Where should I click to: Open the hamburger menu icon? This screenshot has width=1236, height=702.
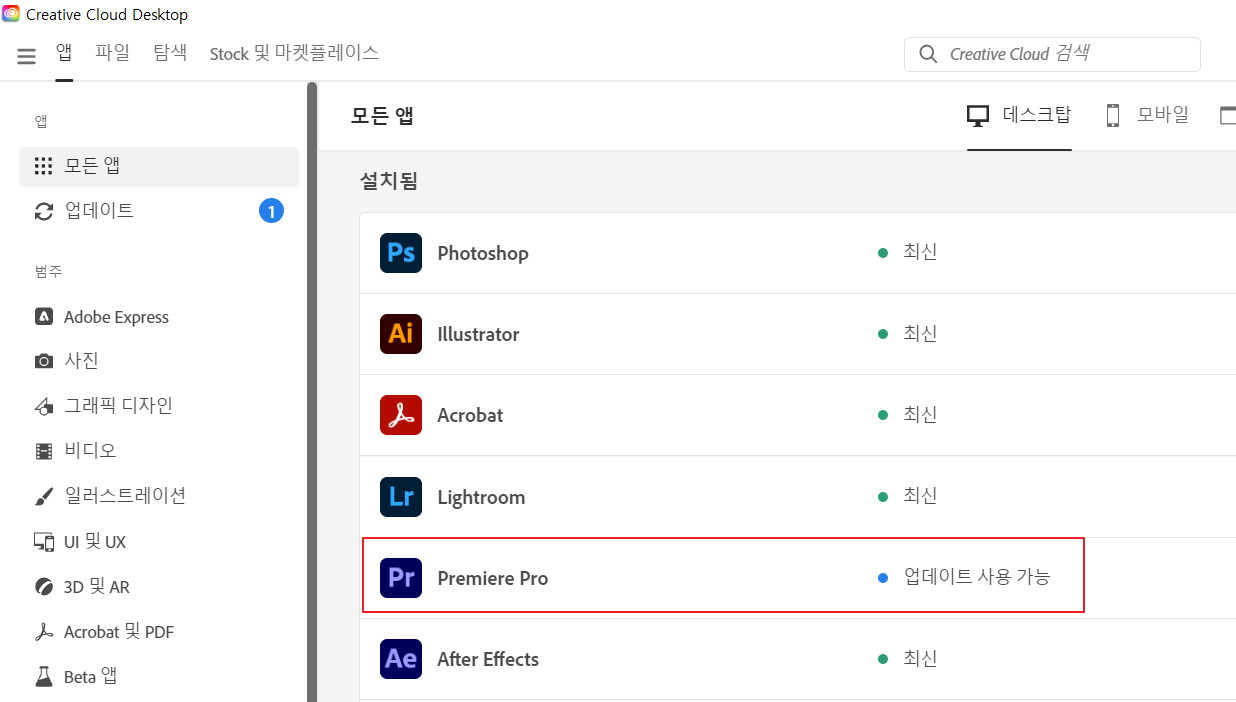[27, 56]
